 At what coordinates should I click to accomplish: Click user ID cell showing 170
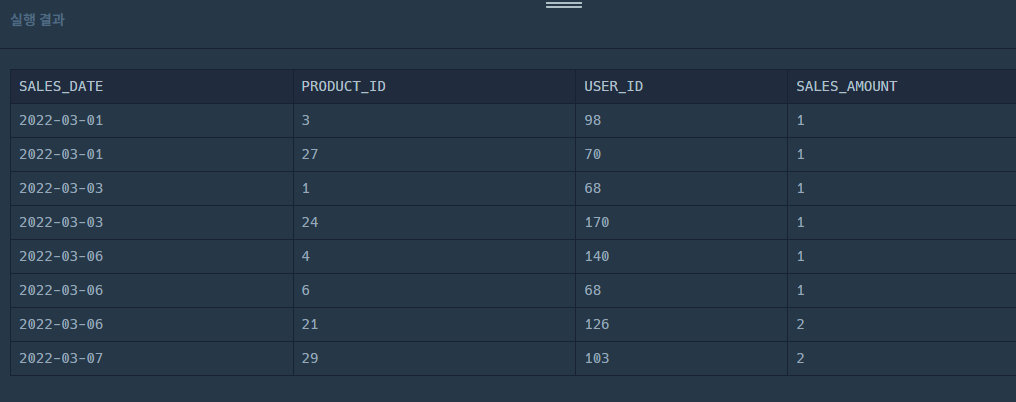tap(681, 222)
